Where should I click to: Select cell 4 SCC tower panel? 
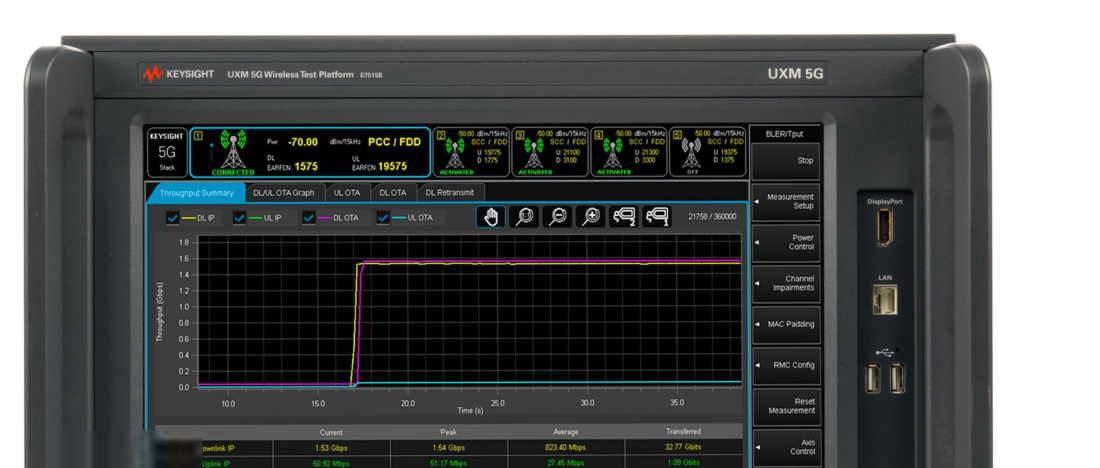pos(629,152)
